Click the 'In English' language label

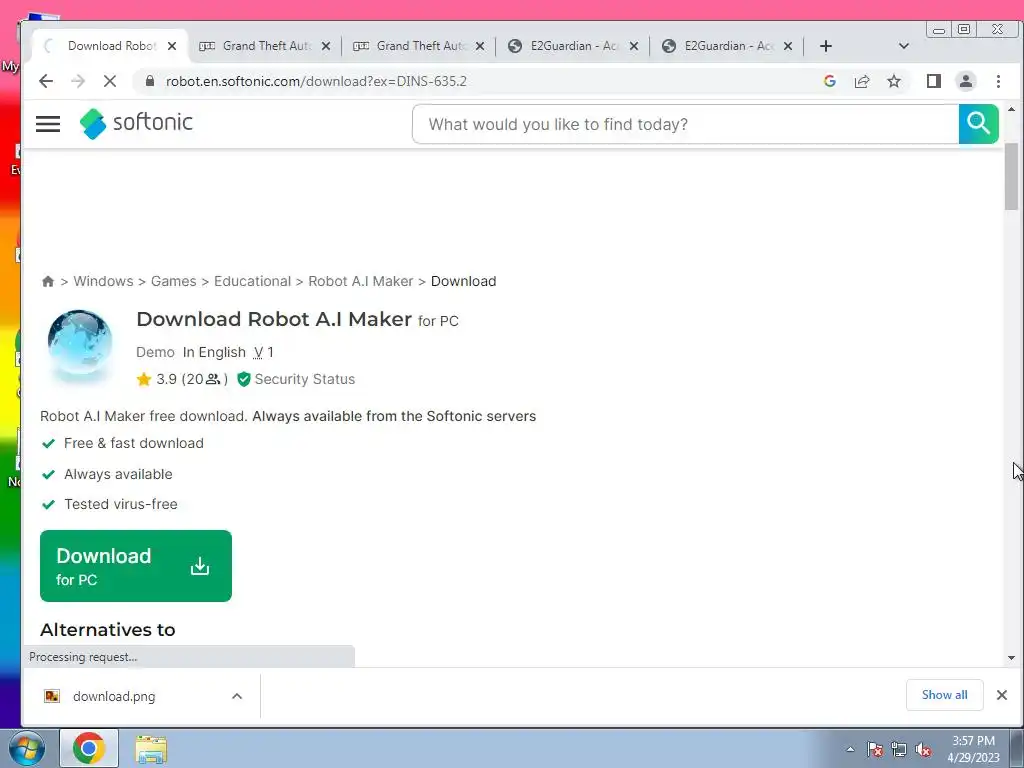pyautogui.click(x=214, y=352)
